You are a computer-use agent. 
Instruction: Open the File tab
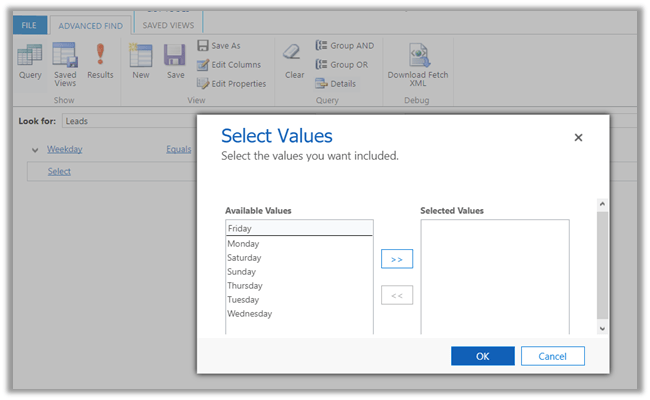[x=29, y=24]
